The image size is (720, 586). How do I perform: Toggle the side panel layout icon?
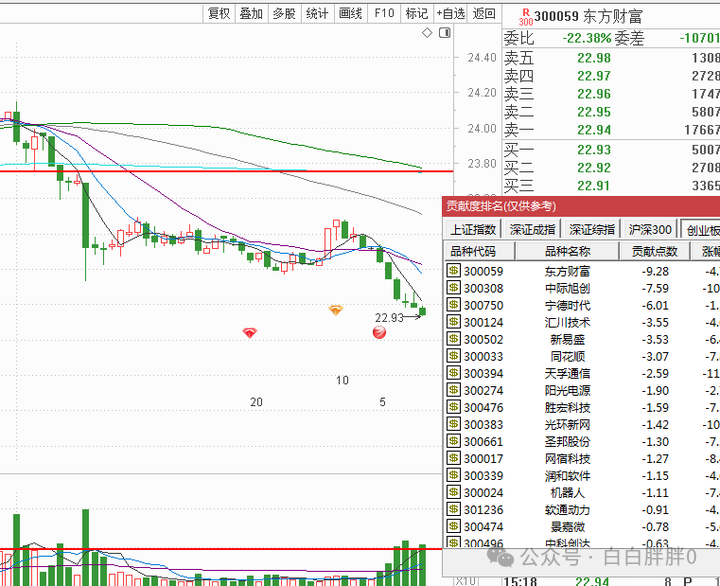coord(444,33)
